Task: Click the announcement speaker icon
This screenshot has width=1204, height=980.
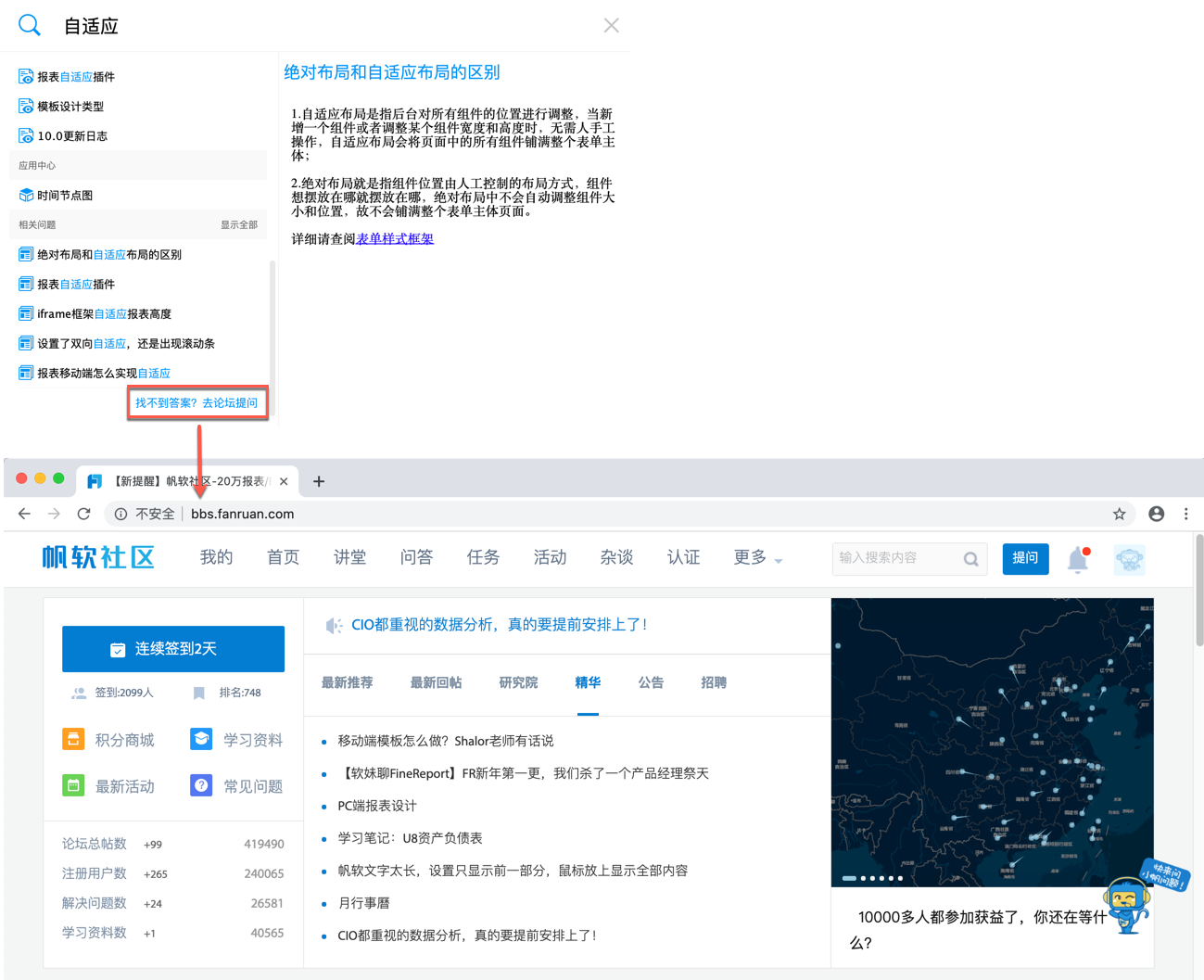Action: [x=334, y=626]
